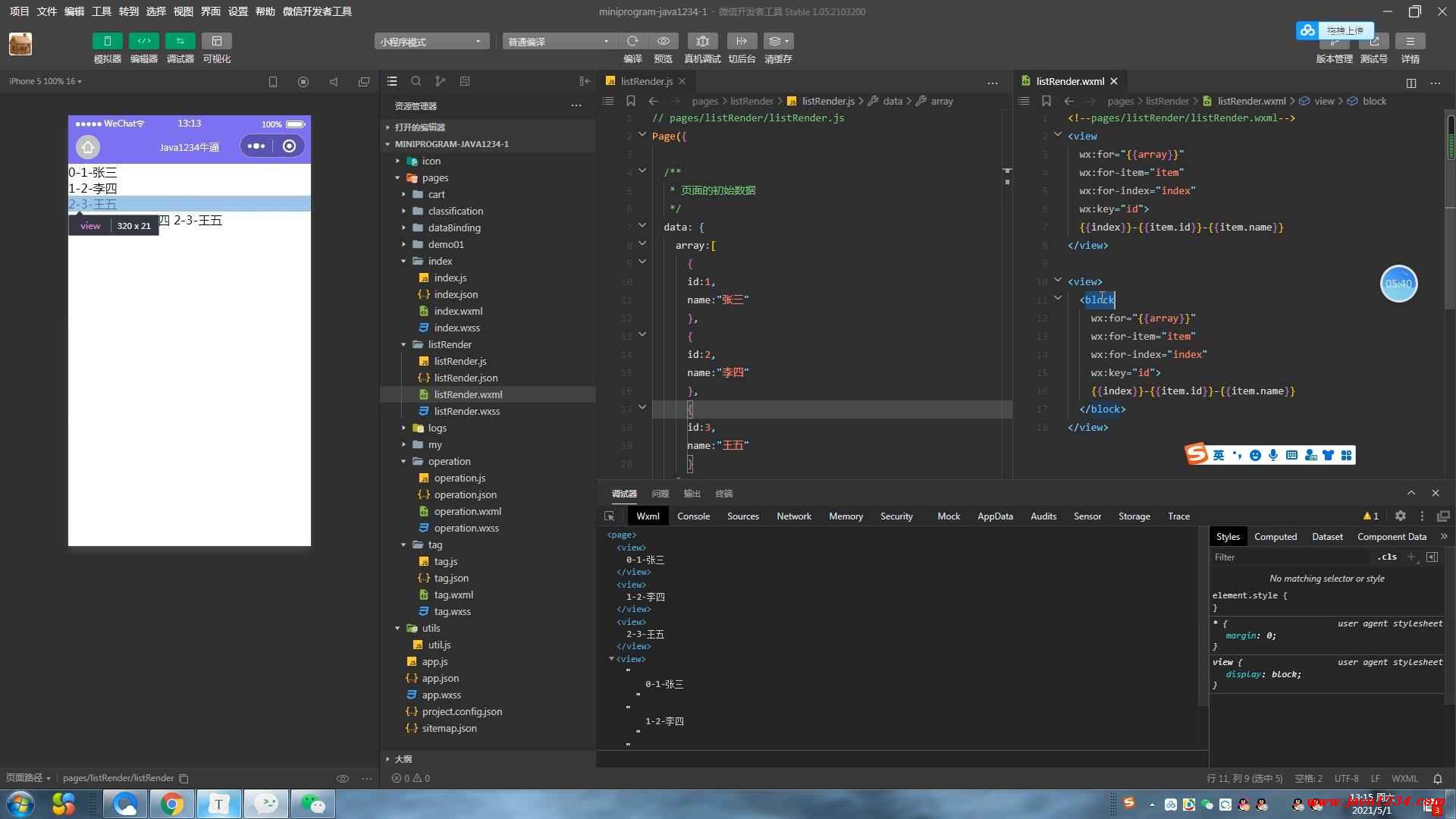Click the simulator record circle icon
The height and width of the screenshot is (819, 1456).
[x=303, y=82]
